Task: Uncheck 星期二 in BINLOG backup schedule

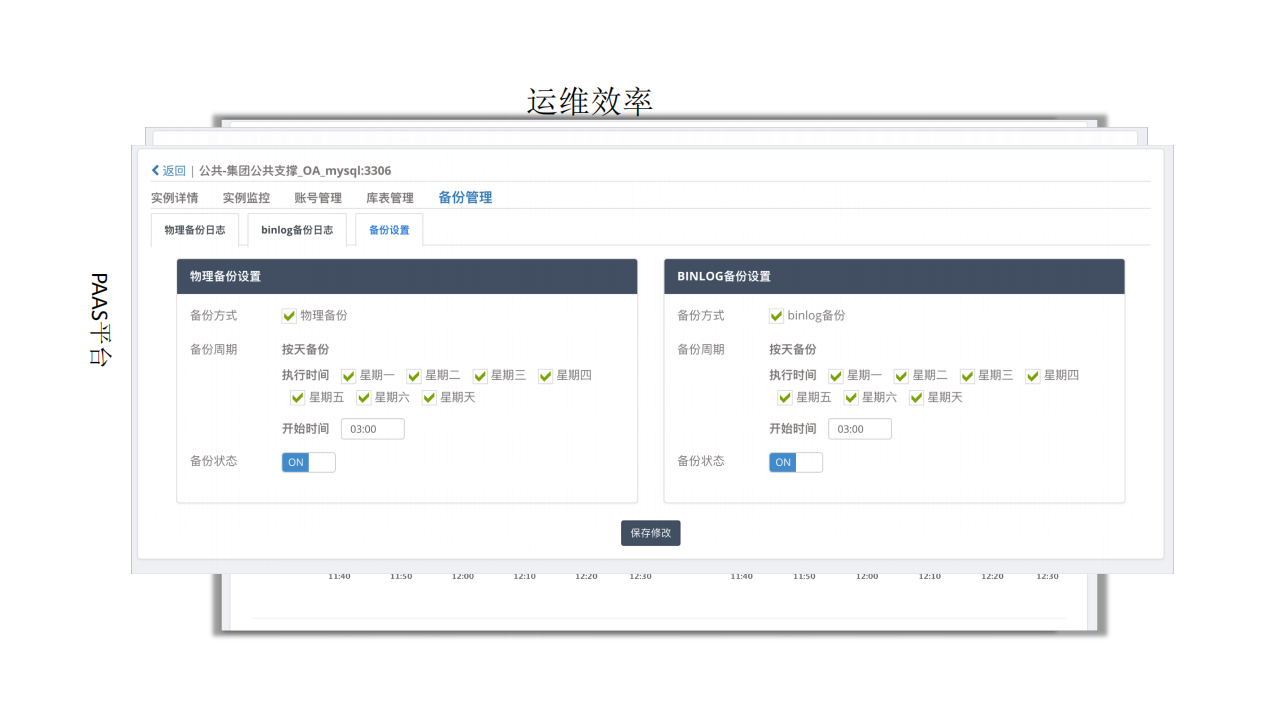Action: tap(899, 376)
